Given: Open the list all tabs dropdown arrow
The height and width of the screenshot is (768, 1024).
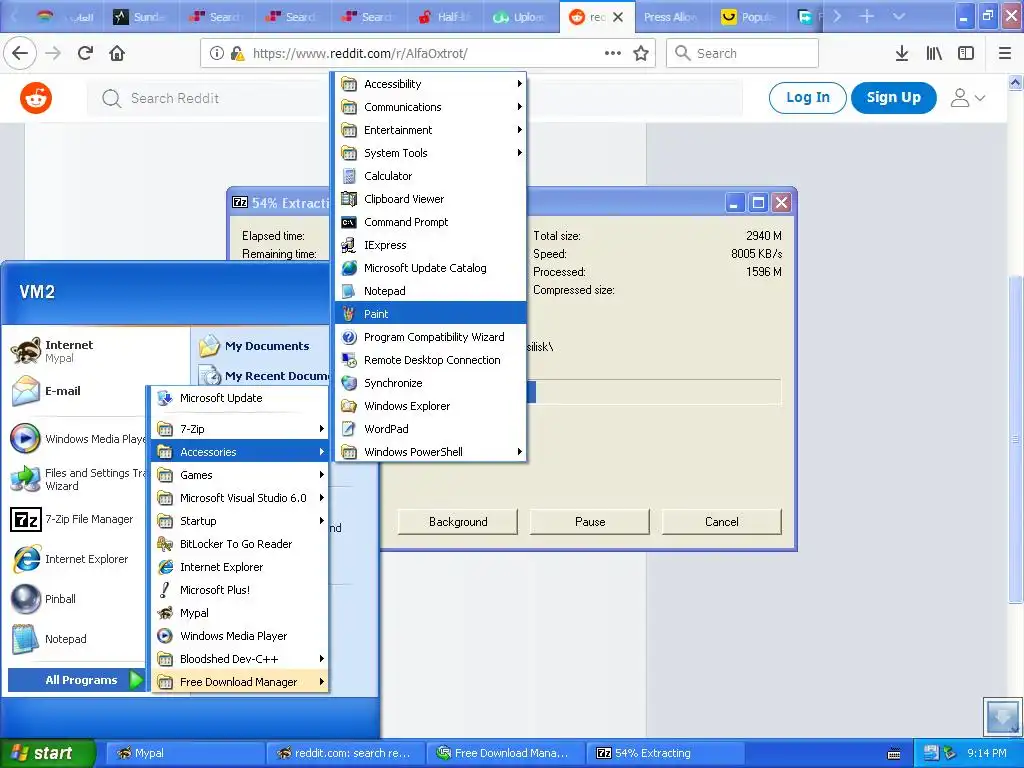Looking at the screenshot, I should tap(899, 16).
